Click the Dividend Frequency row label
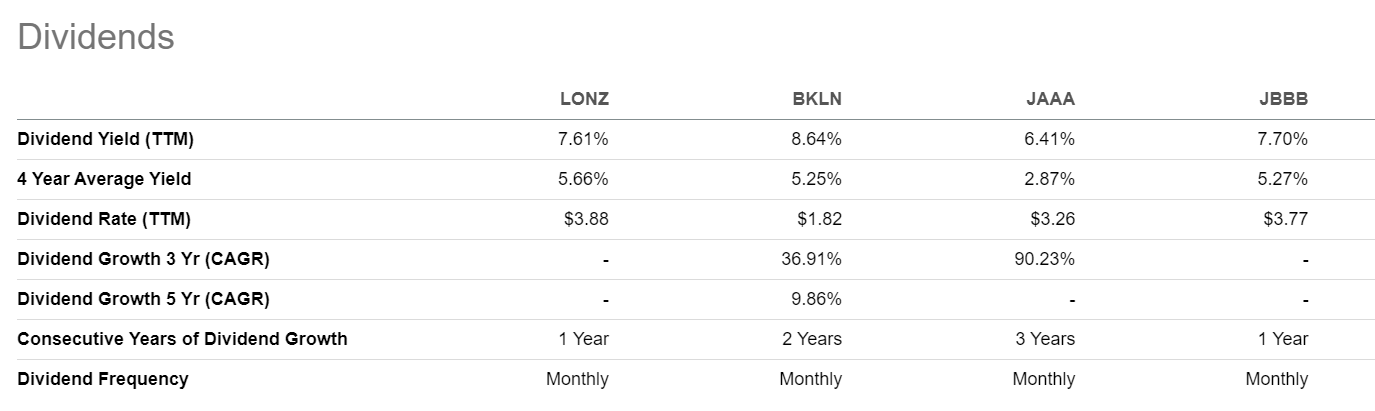Image resolution: width=1375 pixels, height=411 pixels. (102, 379)
